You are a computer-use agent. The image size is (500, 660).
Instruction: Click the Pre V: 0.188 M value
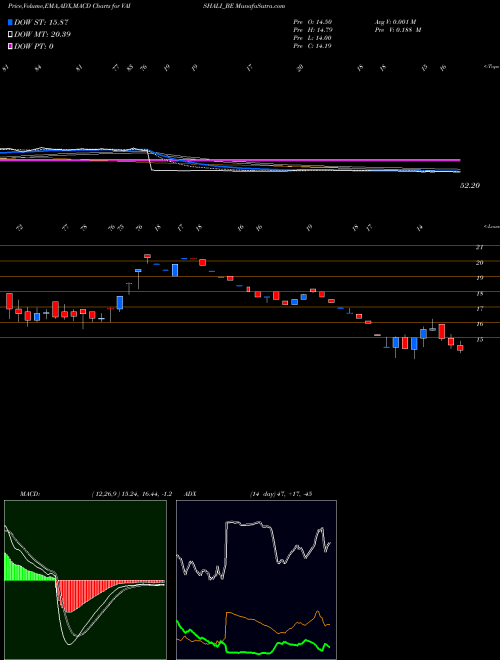397,30
